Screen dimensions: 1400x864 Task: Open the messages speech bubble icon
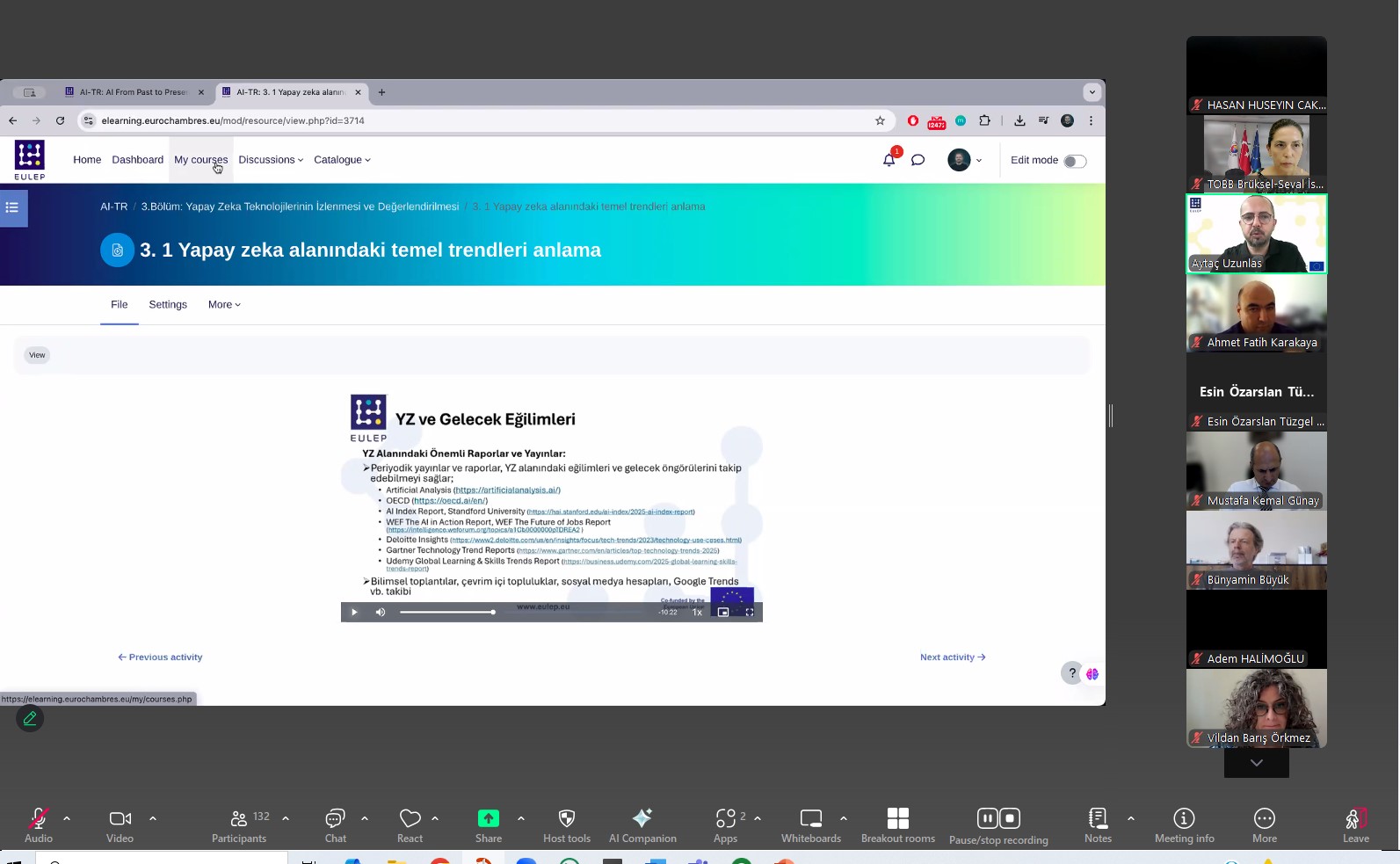(x=918, y=160)
